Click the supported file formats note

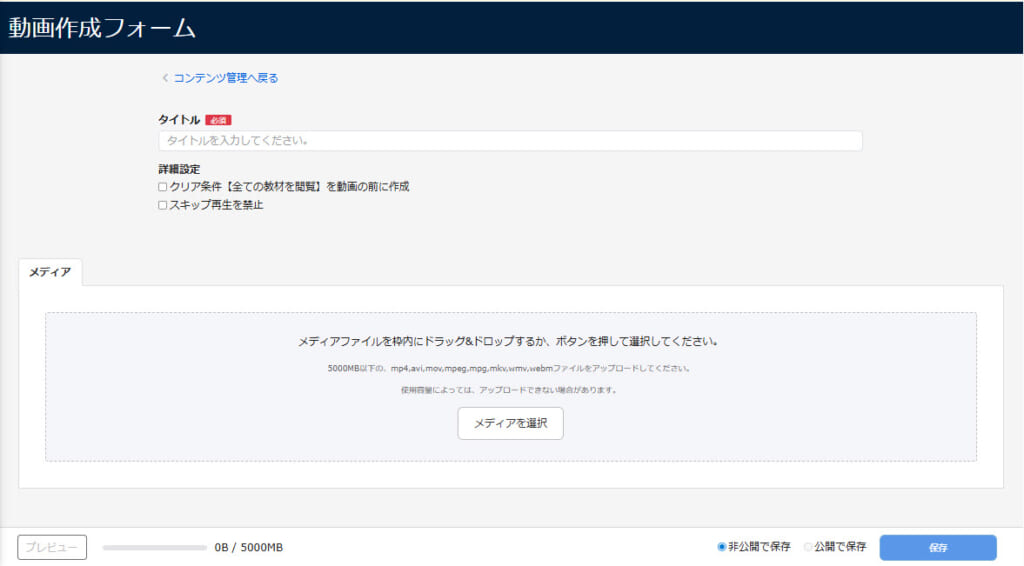pos(510,368)
